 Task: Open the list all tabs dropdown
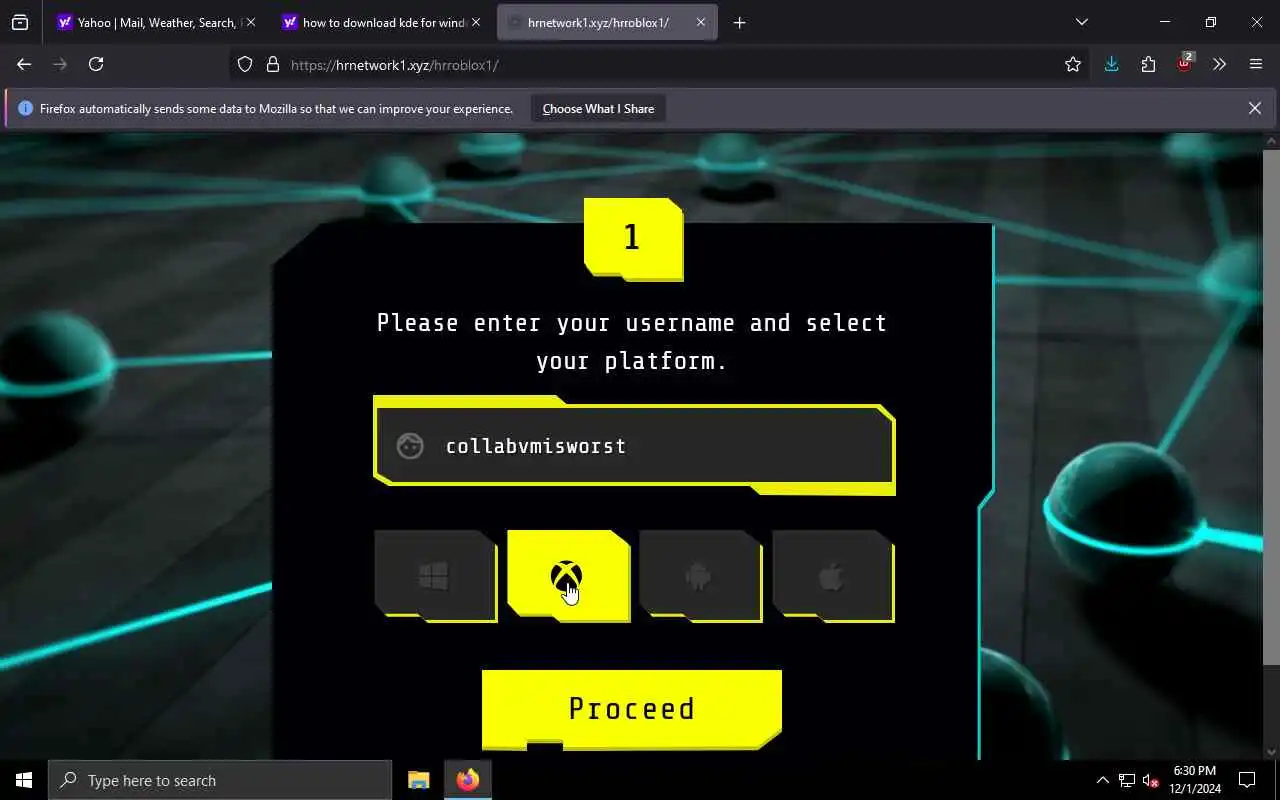click(x=1081, y=22)
